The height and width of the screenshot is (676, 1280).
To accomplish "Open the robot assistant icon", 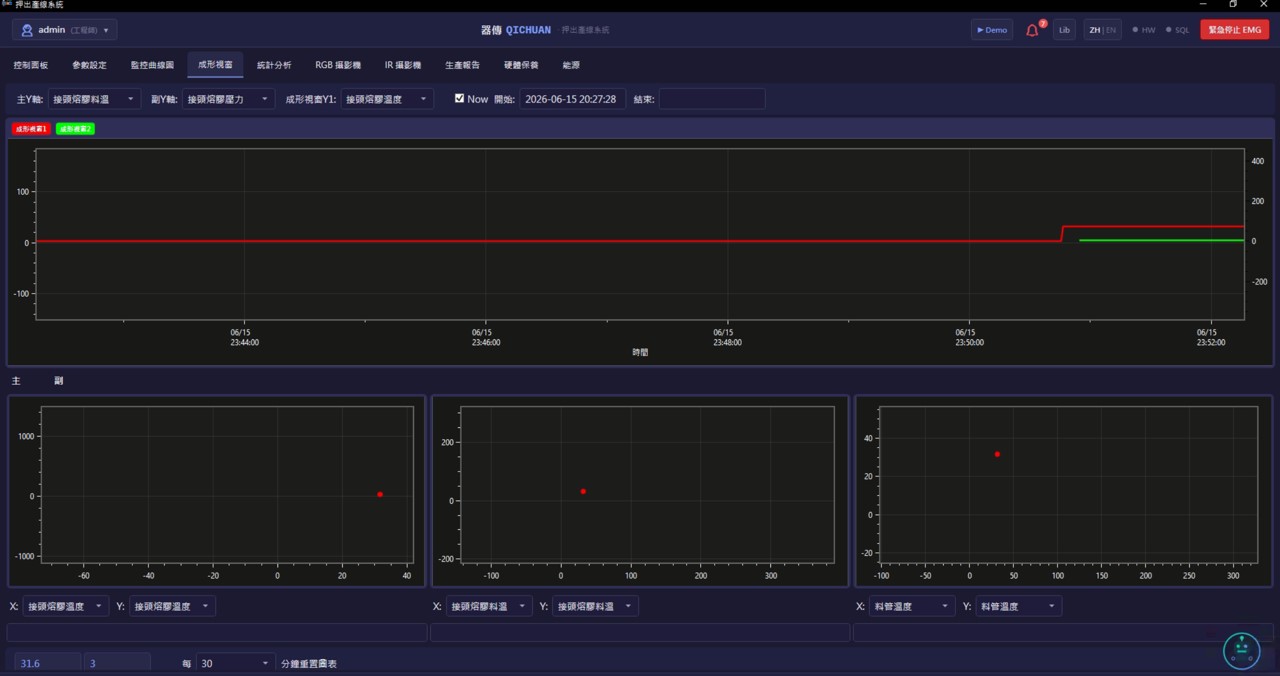I will tap(1242, 651).
